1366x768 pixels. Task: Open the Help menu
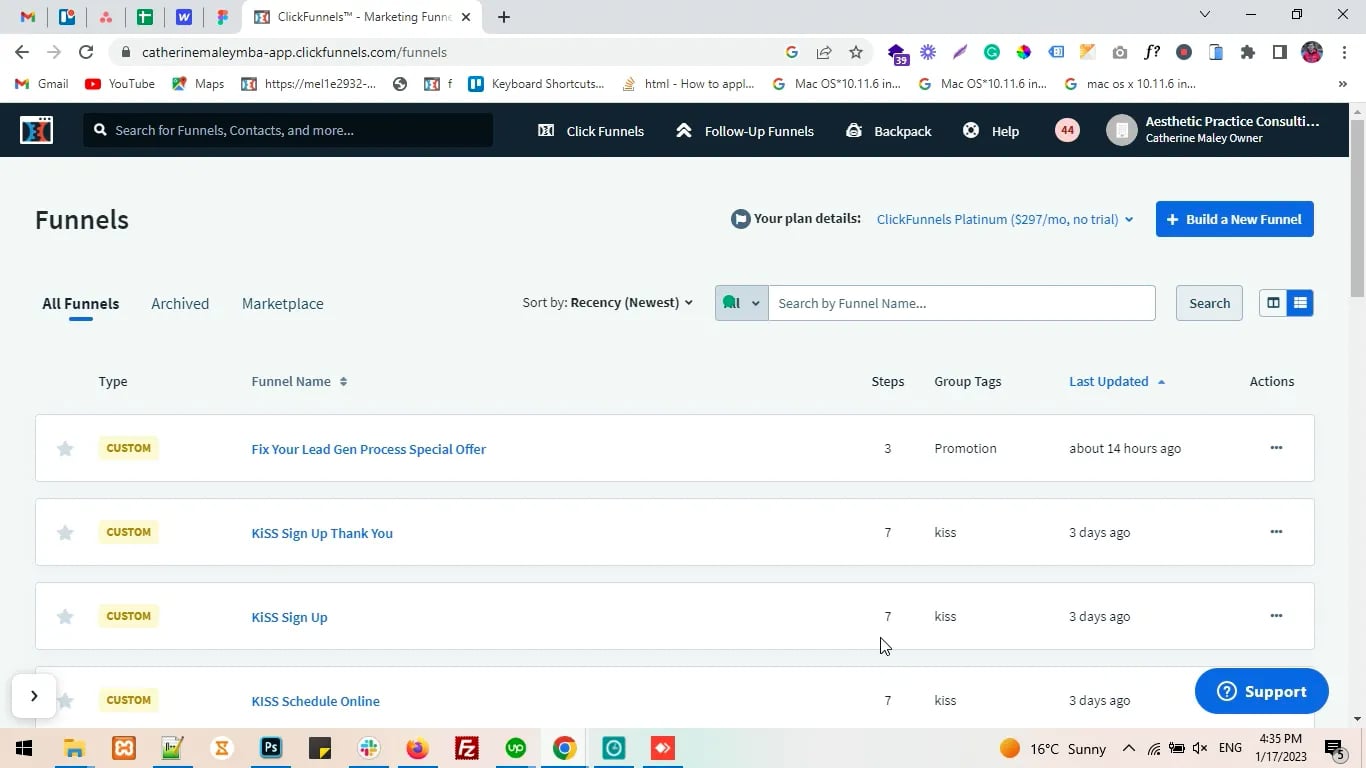(x=991, y=131)
